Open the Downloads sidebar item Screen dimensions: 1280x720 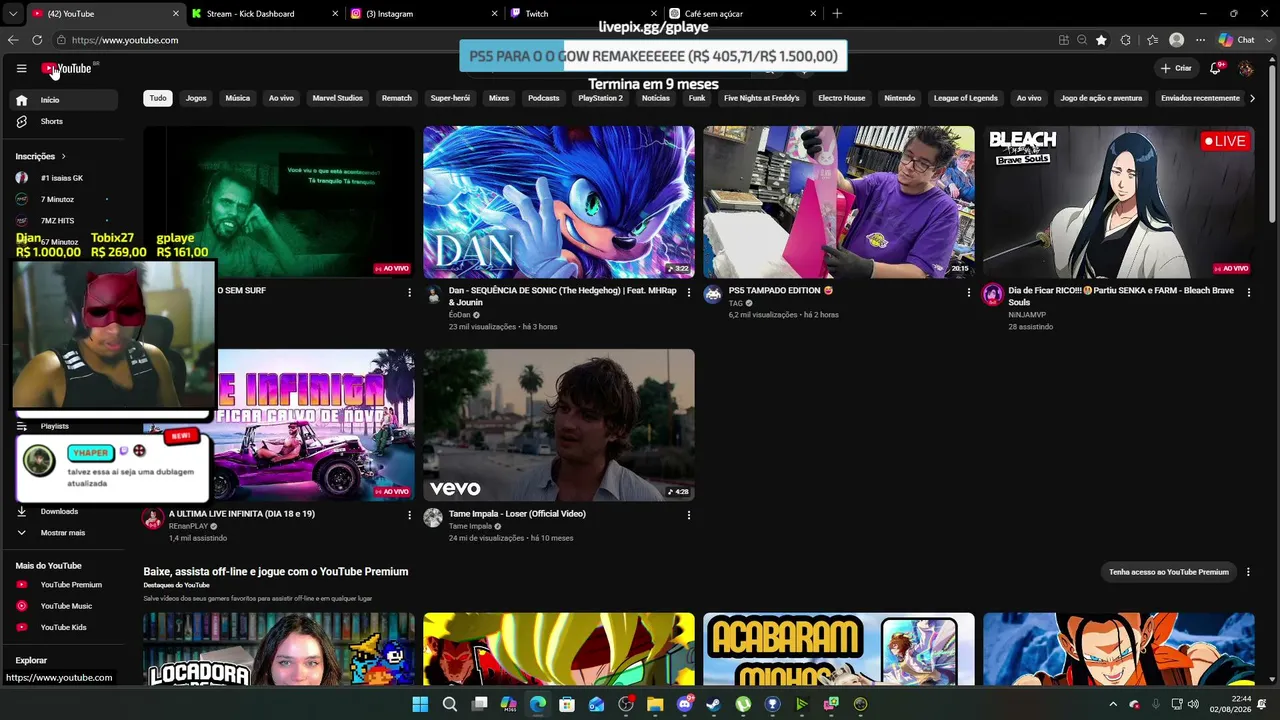pyautogui.click(x=64, y=511)
